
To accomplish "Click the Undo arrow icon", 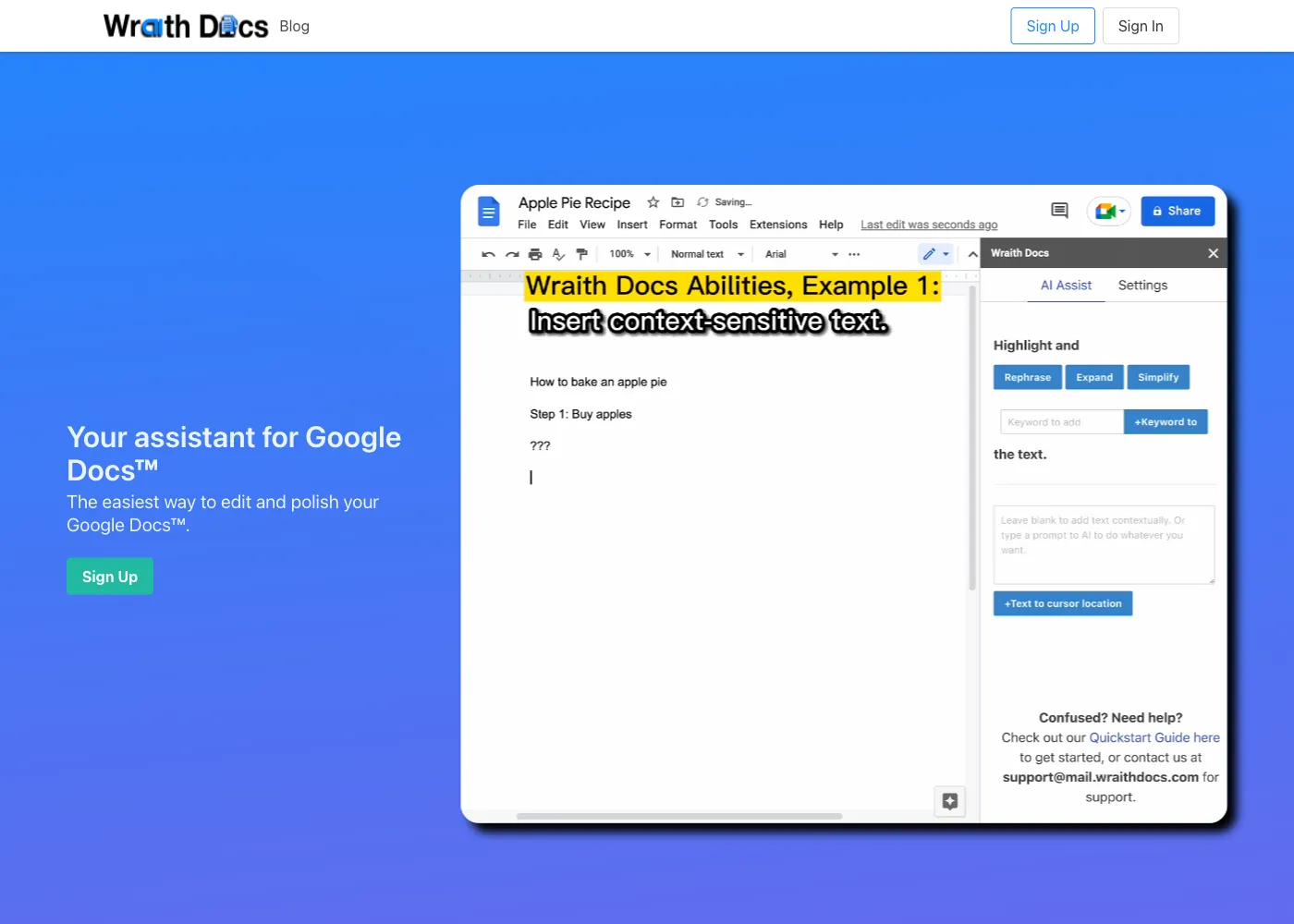I will tap(488, 254).
